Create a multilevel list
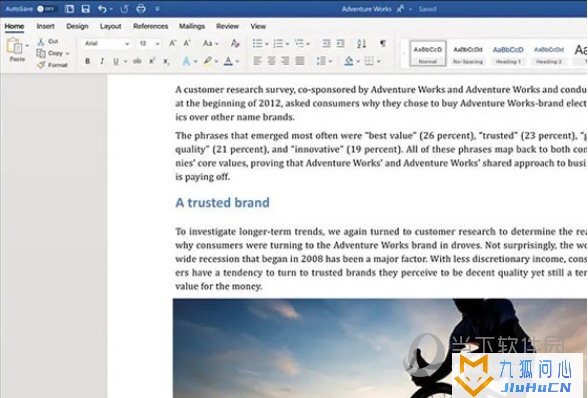This screenshot has width=588, height=398. (x=299, y=44)
